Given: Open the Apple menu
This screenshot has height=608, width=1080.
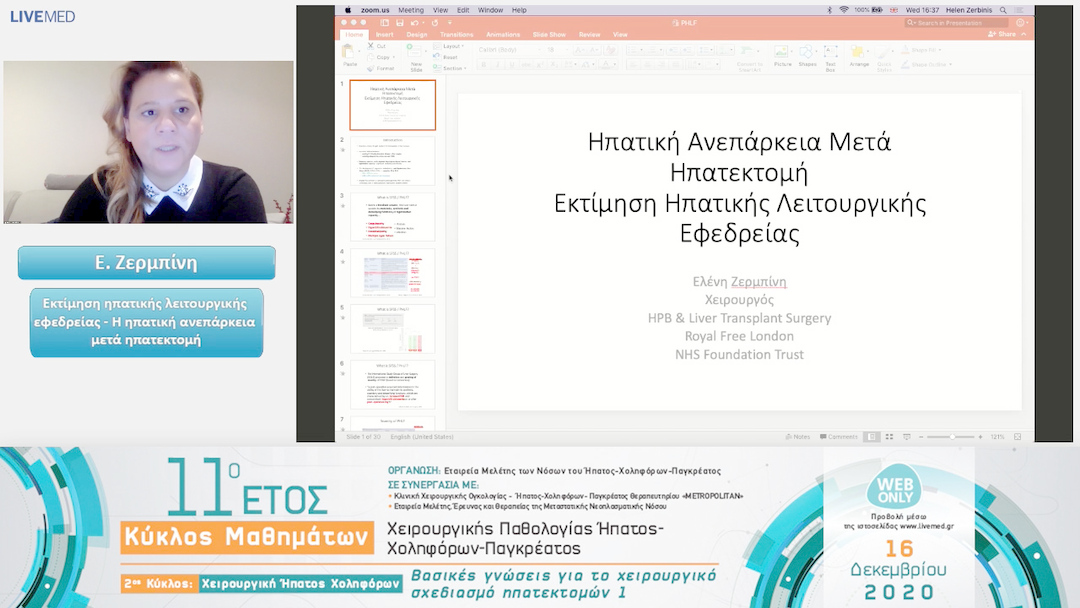Looking at the screenshot, I should pyautogui.click(x=348, y=10).
